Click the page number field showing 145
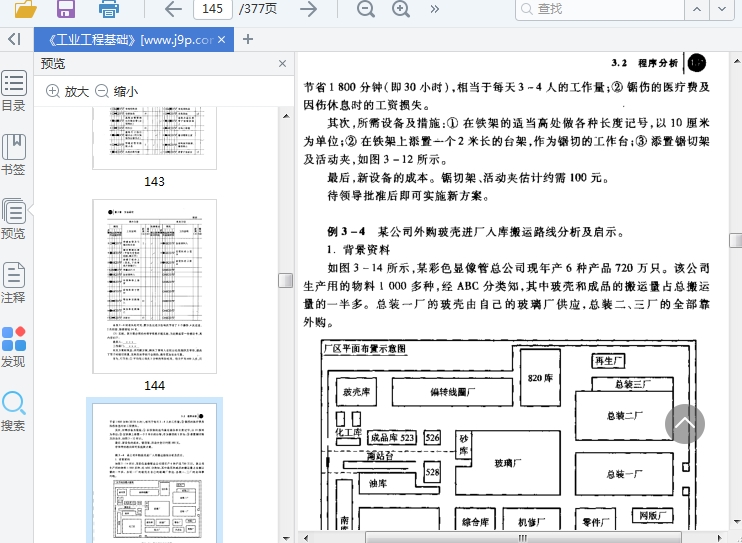The image size is (742, 543). pos(212,9)
